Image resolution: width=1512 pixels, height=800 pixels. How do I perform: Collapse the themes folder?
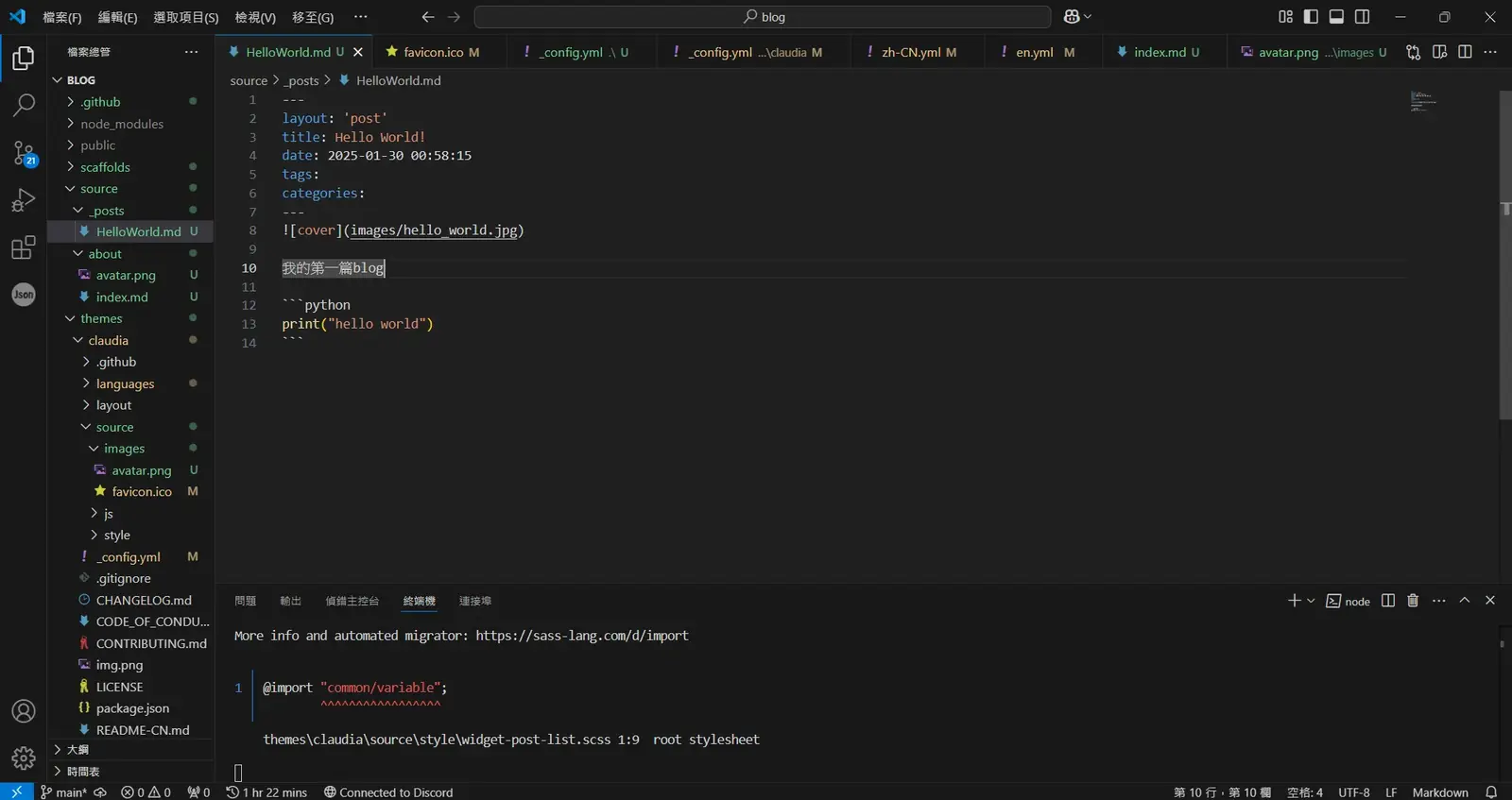click(101, 318)
